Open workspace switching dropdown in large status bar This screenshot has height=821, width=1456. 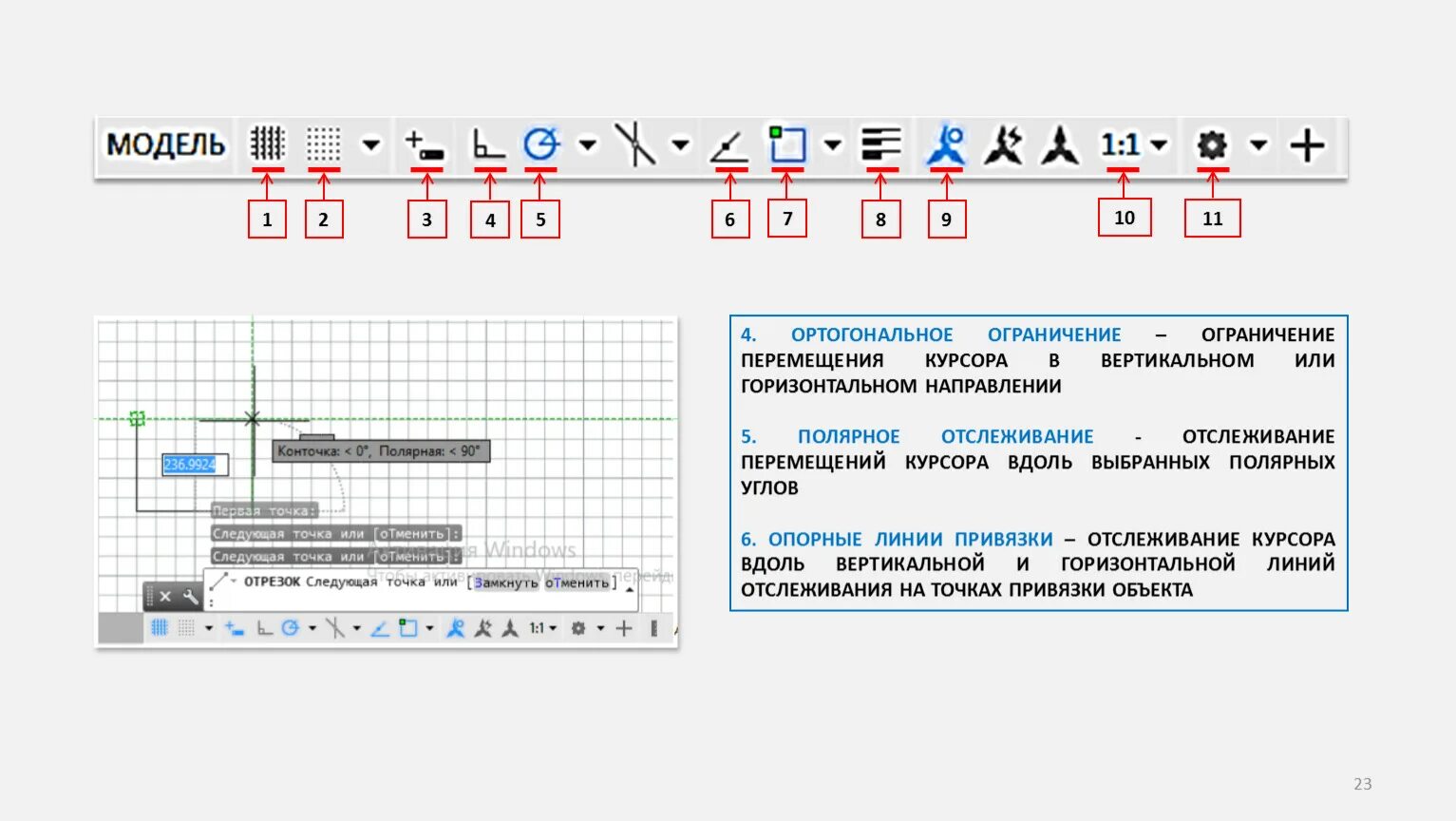click(1258, 145)
